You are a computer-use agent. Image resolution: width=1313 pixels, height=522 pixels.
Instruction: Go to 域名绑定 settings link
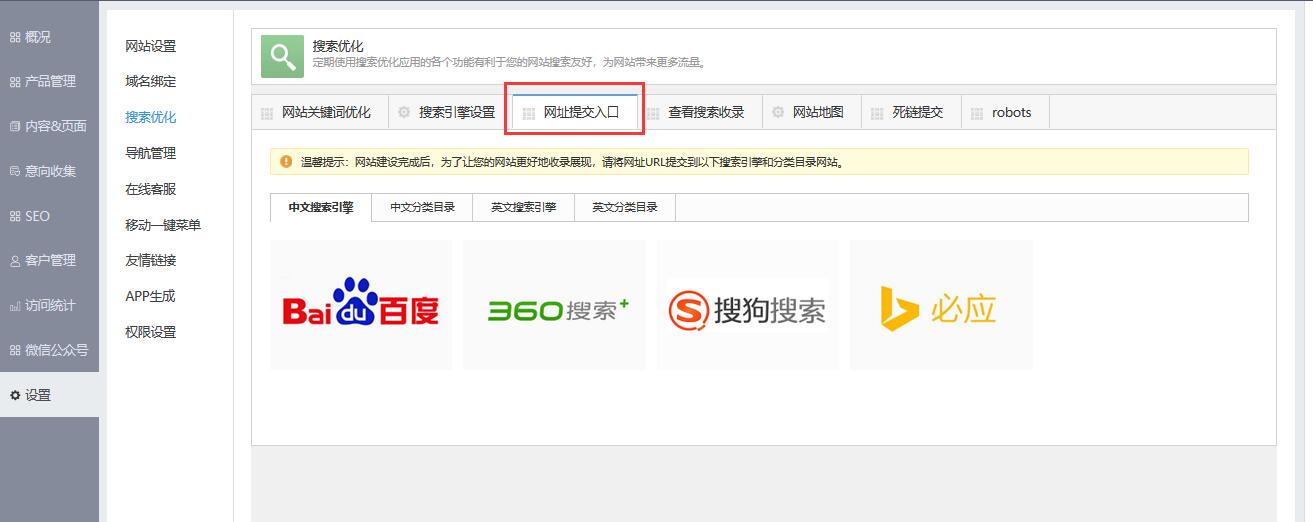(150, 81)
